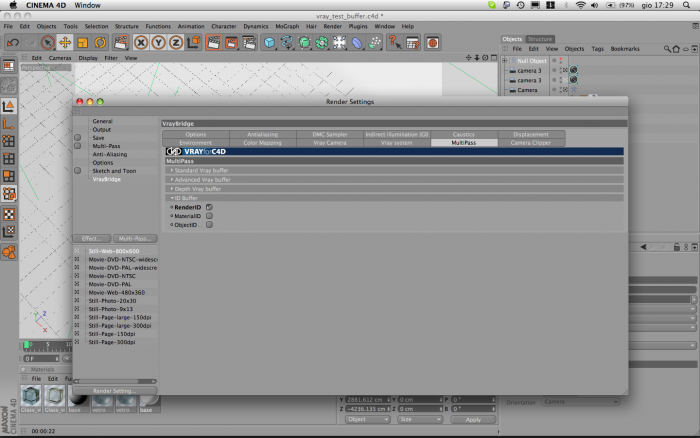Click the Array modeling object icon
Screen dimensions: 700x438
pyautogui.click(x=321, y=42)
